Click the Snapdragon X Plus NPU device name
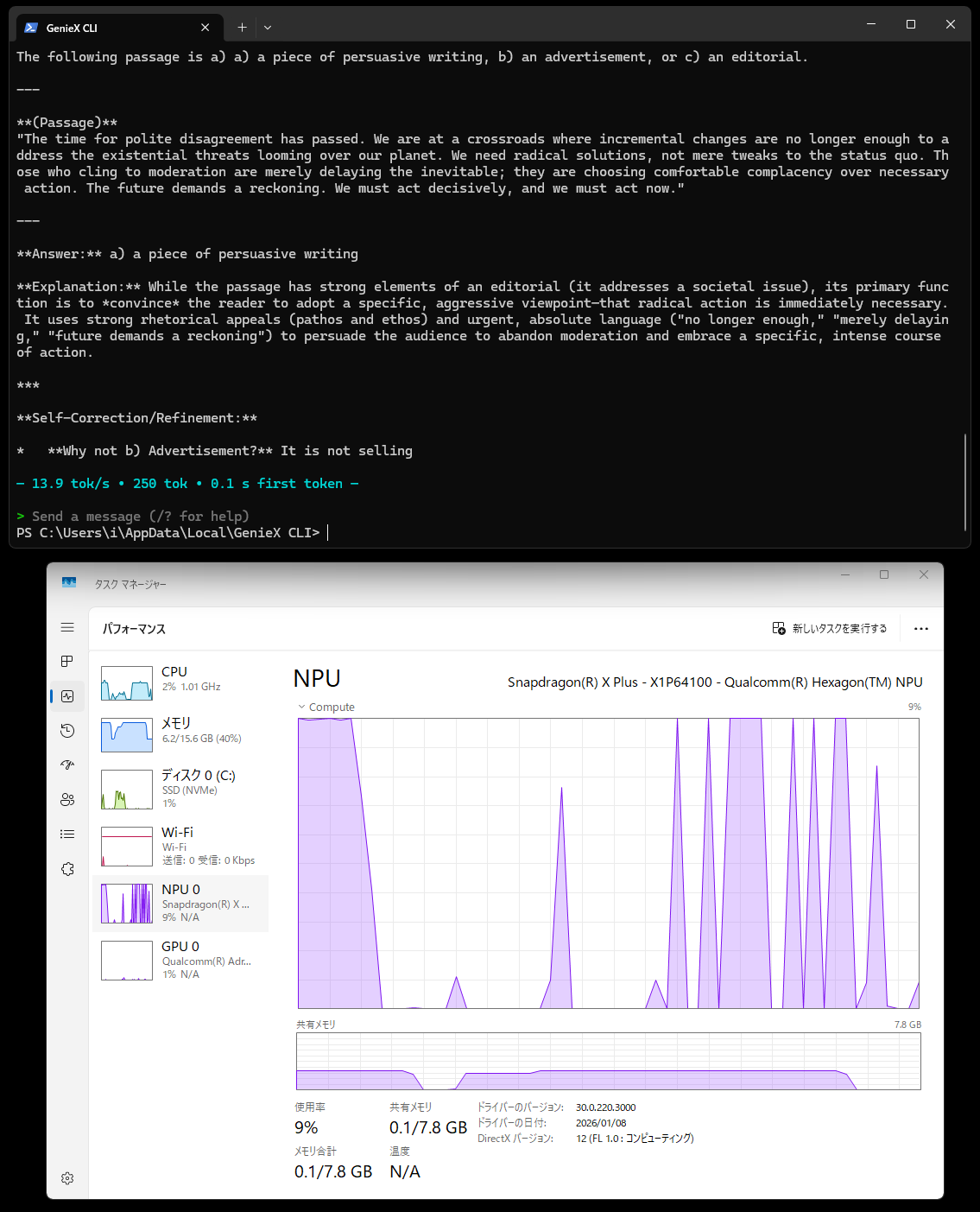 pos(715,682)
